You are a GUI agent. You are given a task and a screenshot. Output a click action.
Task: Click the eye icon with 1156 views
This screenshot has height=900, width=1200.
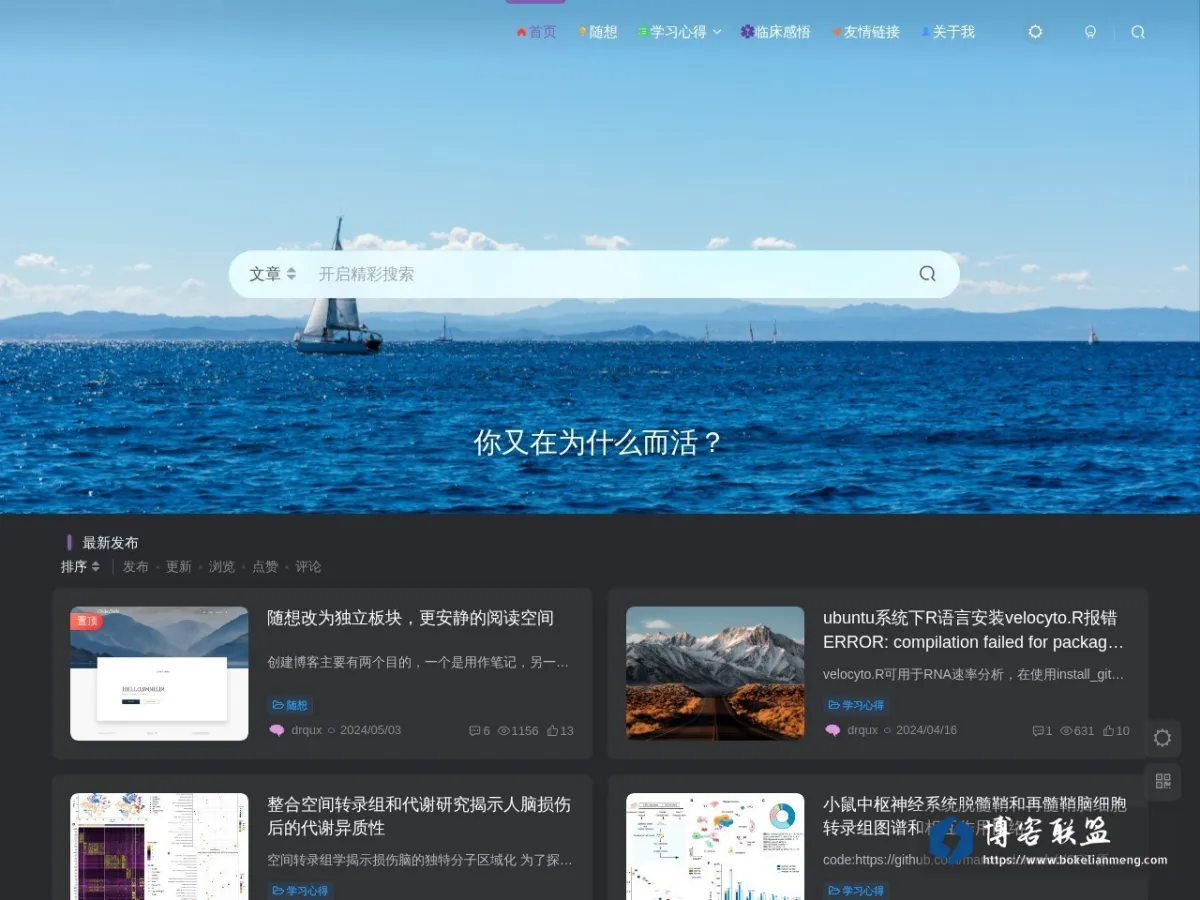tap(504, 731)
